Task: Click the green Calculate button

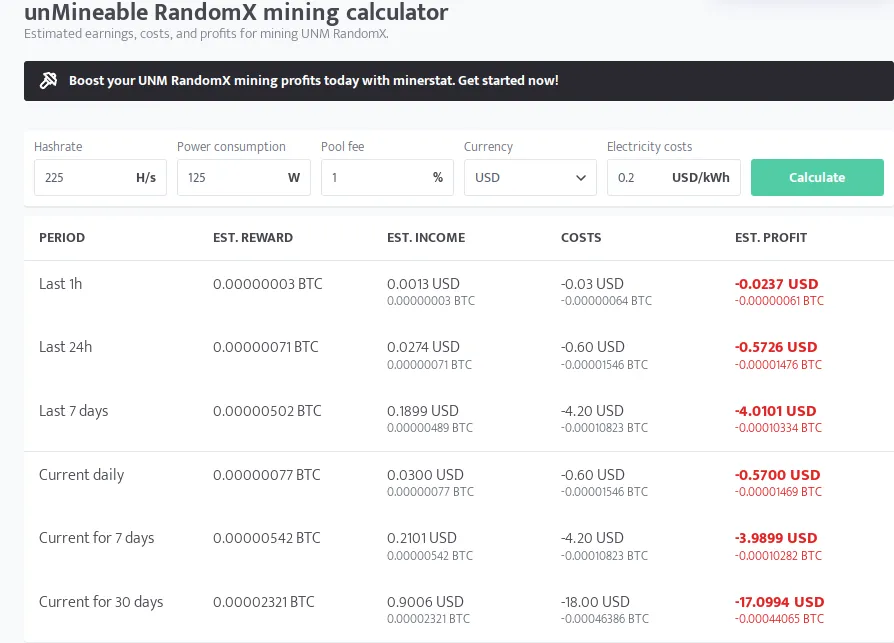Action: click(x=817, y=177)
